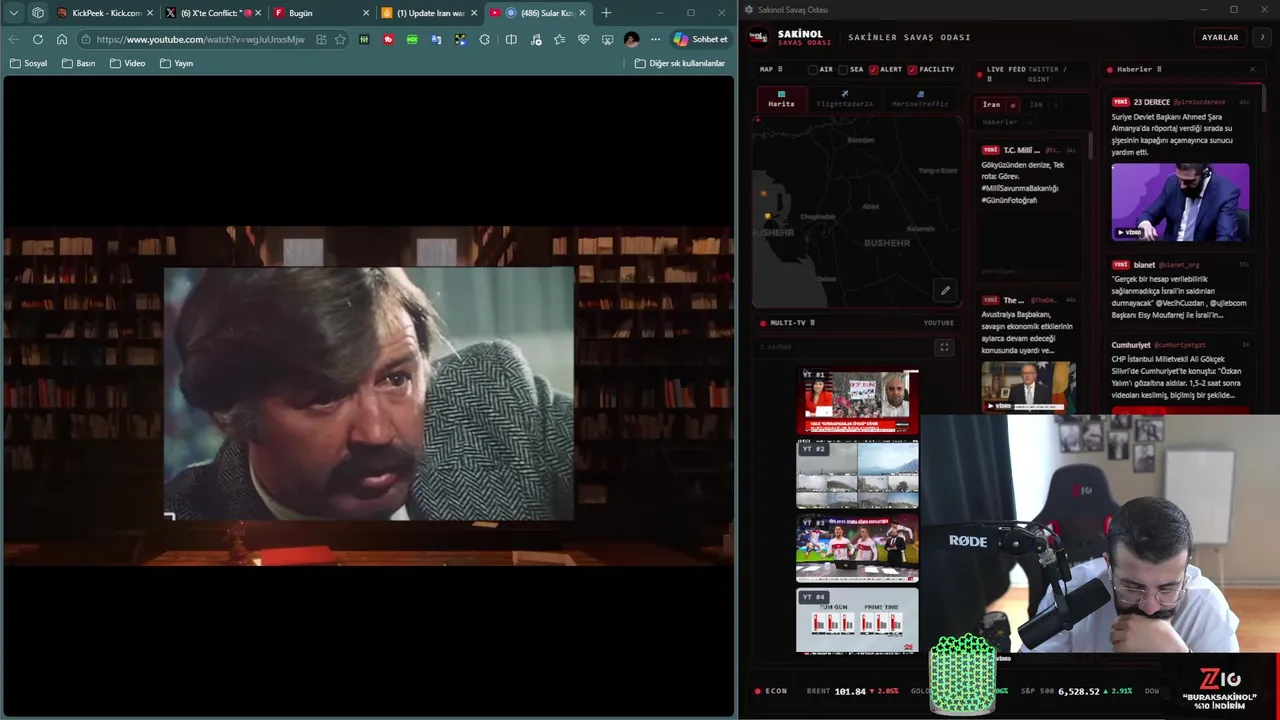
Task: Select the YT #4 stream thumbnail
Action: 857,621
